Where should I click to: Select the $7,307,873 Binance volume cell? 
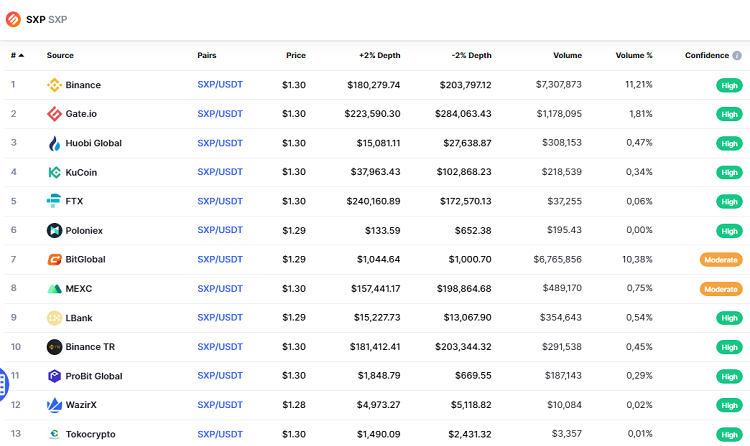pos(559,85)
